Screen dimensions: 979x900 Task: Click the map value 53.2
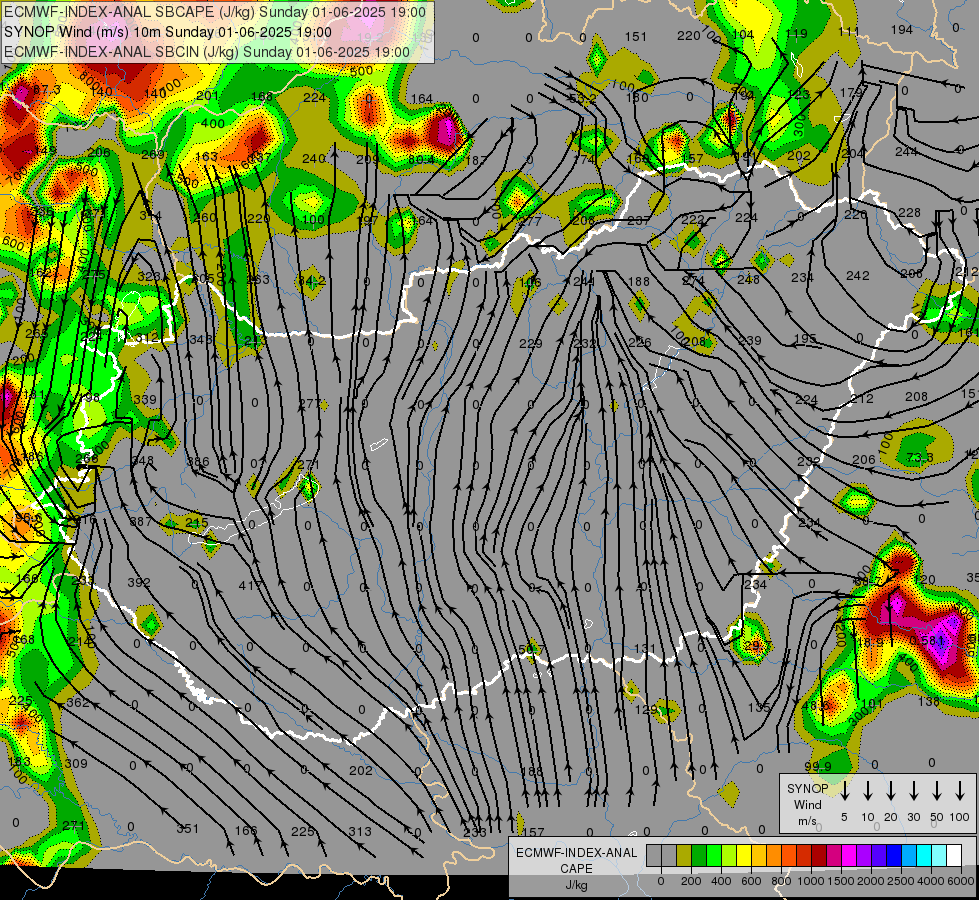[582, 98]
